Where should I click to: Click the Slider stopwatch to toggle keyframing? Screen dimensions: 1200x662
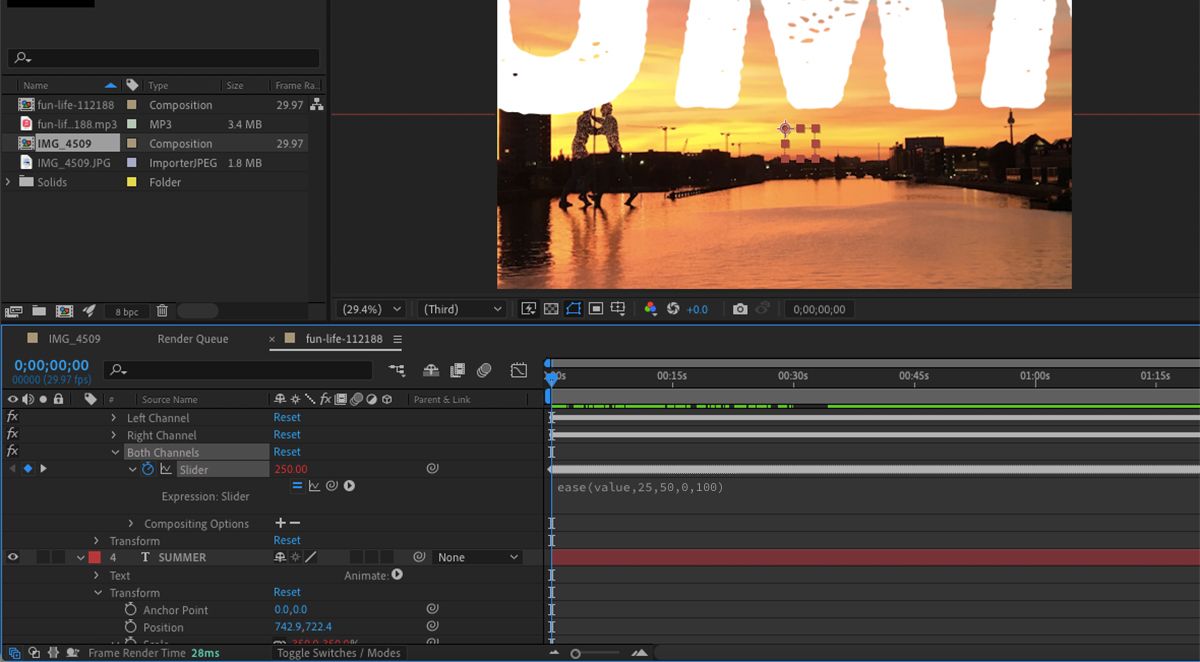point(150,468)
